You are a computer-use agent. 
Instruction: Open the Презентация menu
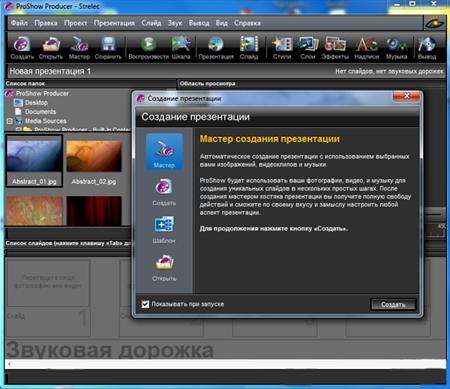(114, 23)
